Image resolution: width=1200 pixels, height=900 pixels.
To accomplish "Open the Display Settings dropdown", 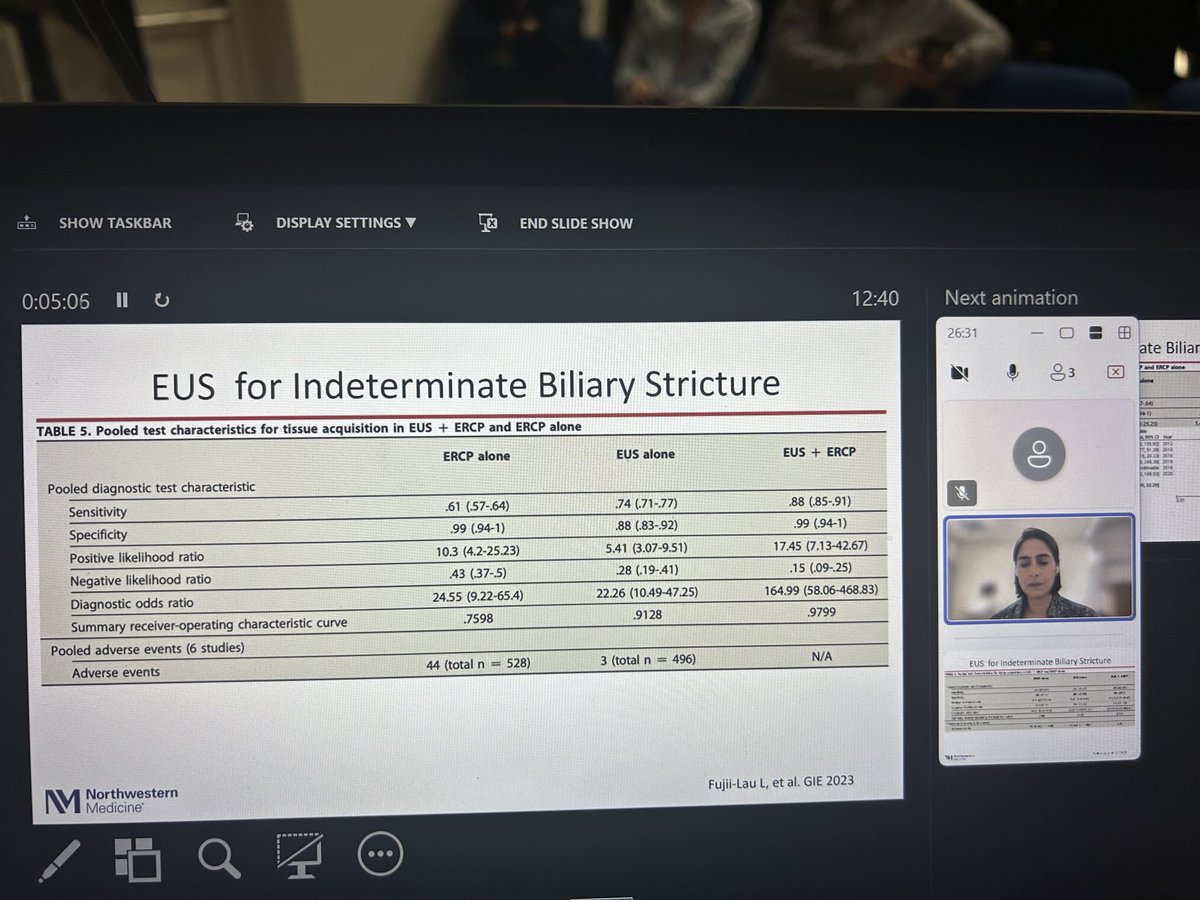I will [x=327, y=223].
